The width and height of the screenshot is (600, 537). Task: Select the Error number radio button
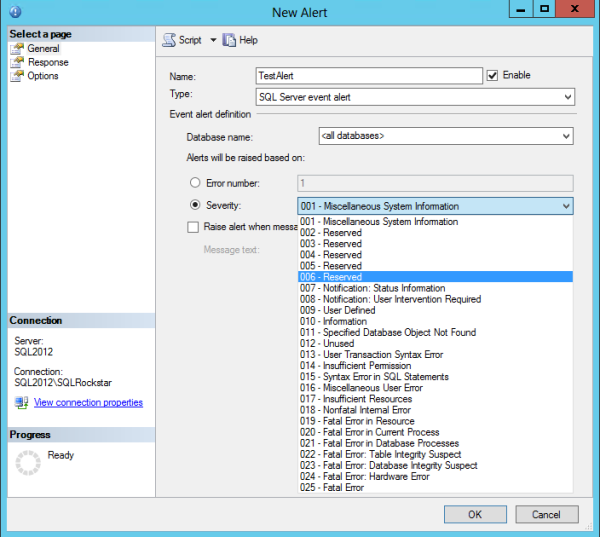[x=195, y=183]
